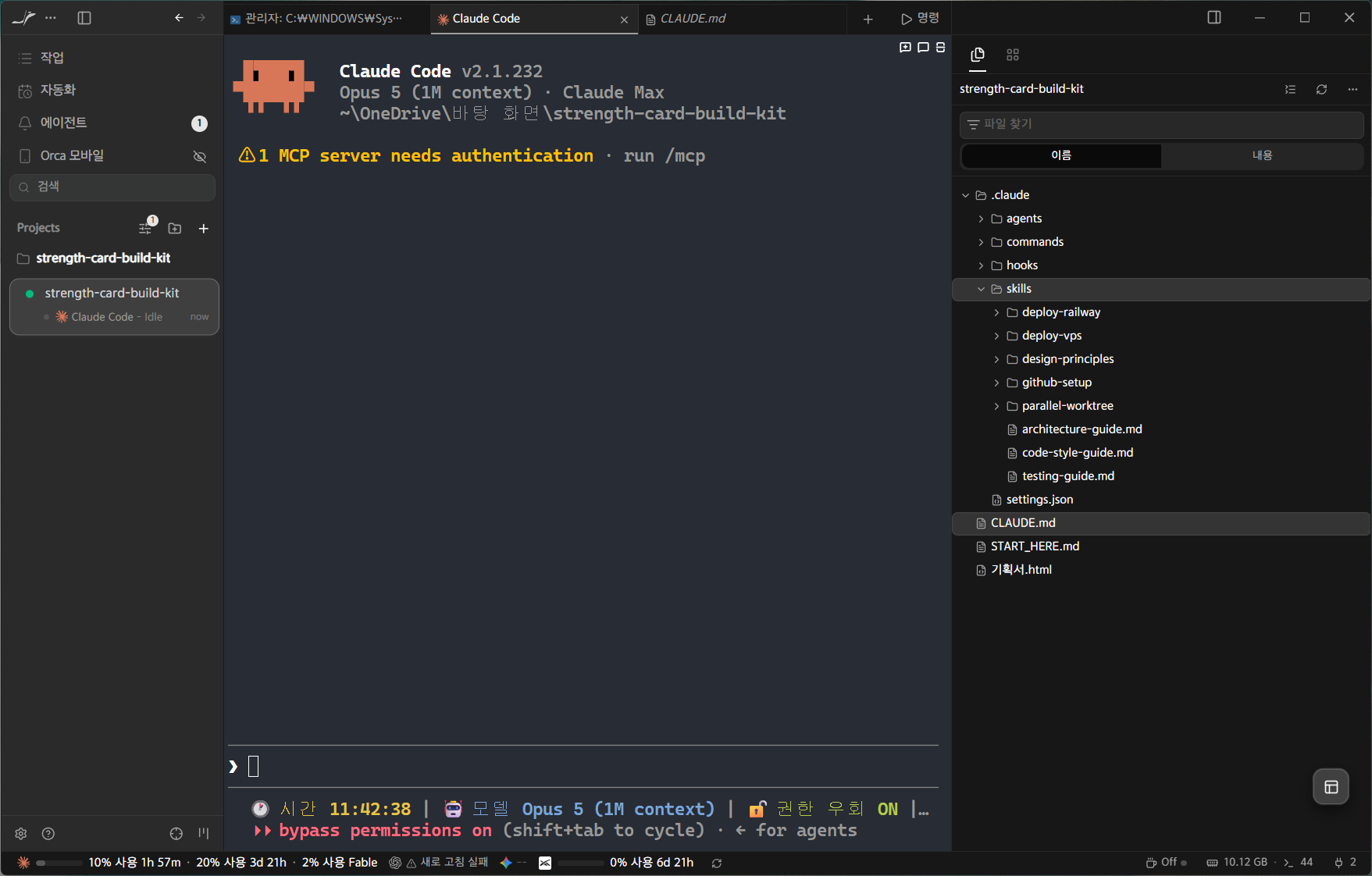1372x876 pixels.
Task: Open sidebar settings gear
Action: coord(21,834)
